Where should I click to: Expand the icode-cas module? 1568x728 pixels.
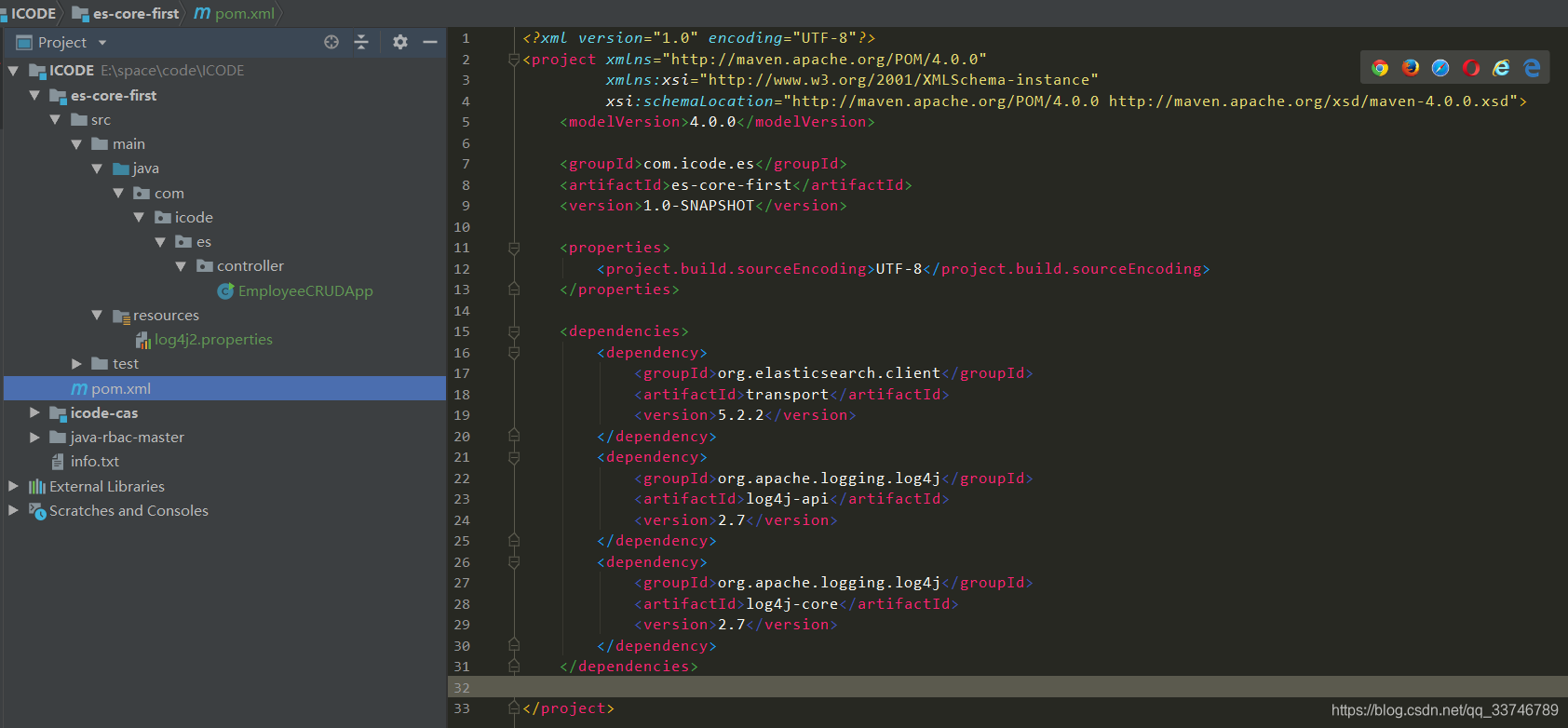point(34,412)
